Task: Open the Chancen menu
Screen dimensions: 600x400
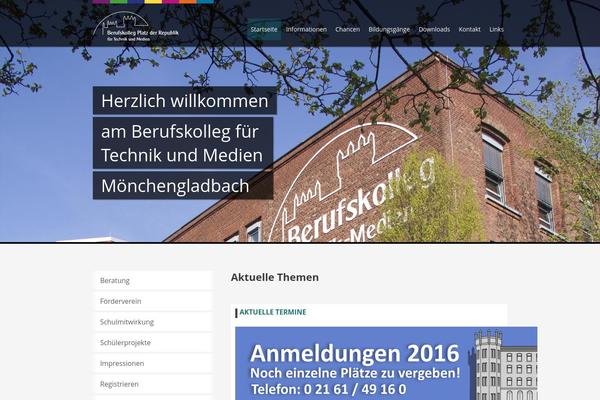Action: click(347, 29)
